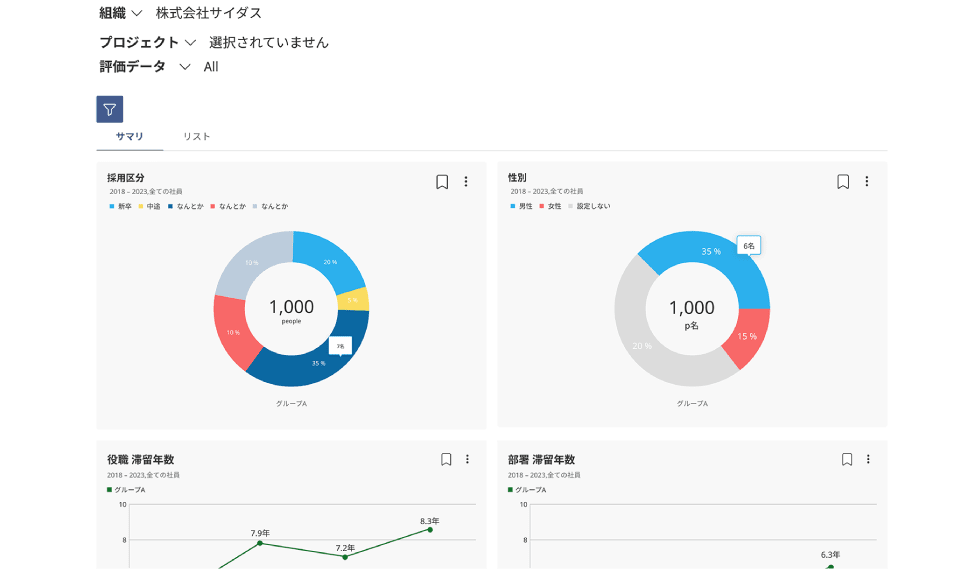Viewport: 963px width, 569px height.
Task: Expand the 組織 dropdown chevron
Action: pyautogui.click(x=137, y=13)
